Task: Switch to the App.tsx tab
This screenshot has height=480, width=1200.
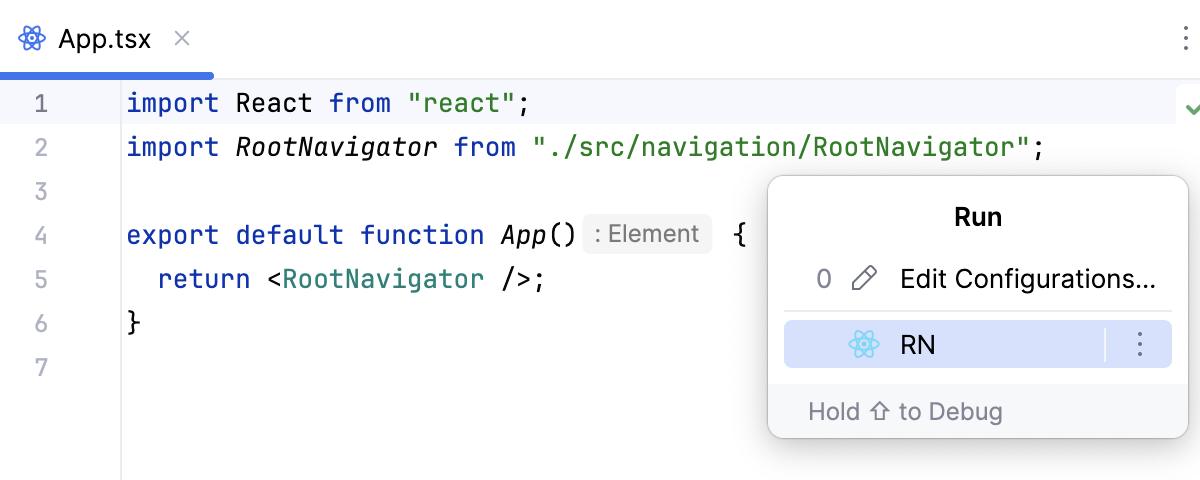Action: tap(104, 39)
